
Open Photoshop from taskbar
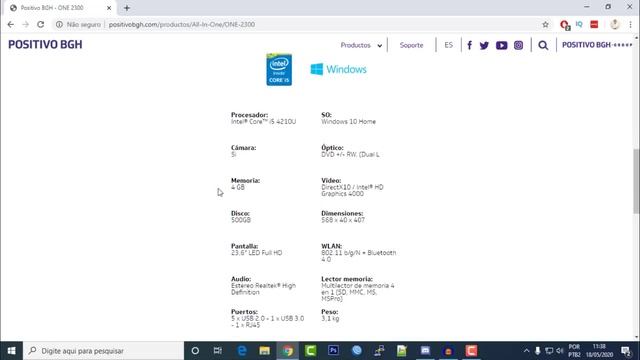(x=333, y=351)
